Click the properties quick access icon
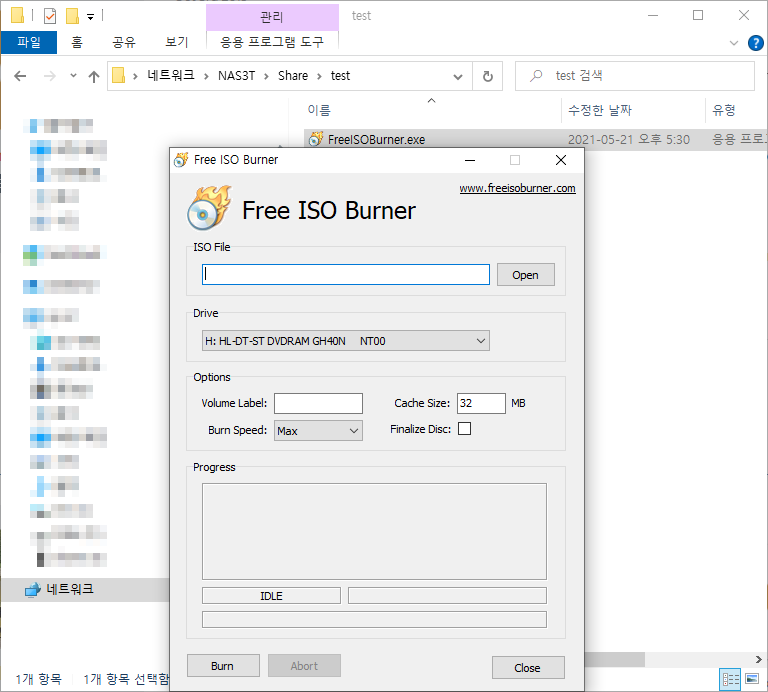 (x=49, y=16)
